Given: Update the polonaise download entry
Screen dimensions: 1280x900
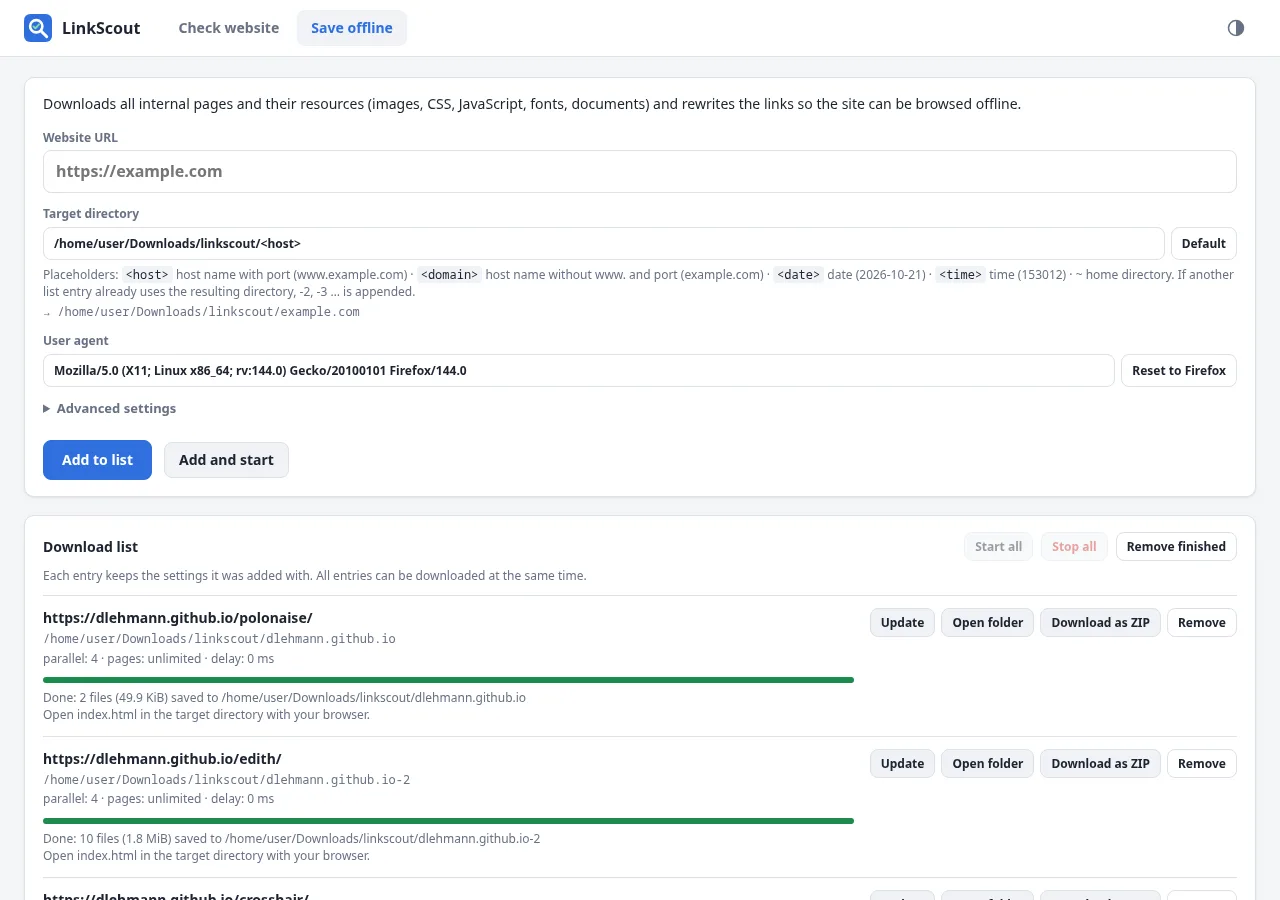Looking at the screenshot, I should click(902, 623).
